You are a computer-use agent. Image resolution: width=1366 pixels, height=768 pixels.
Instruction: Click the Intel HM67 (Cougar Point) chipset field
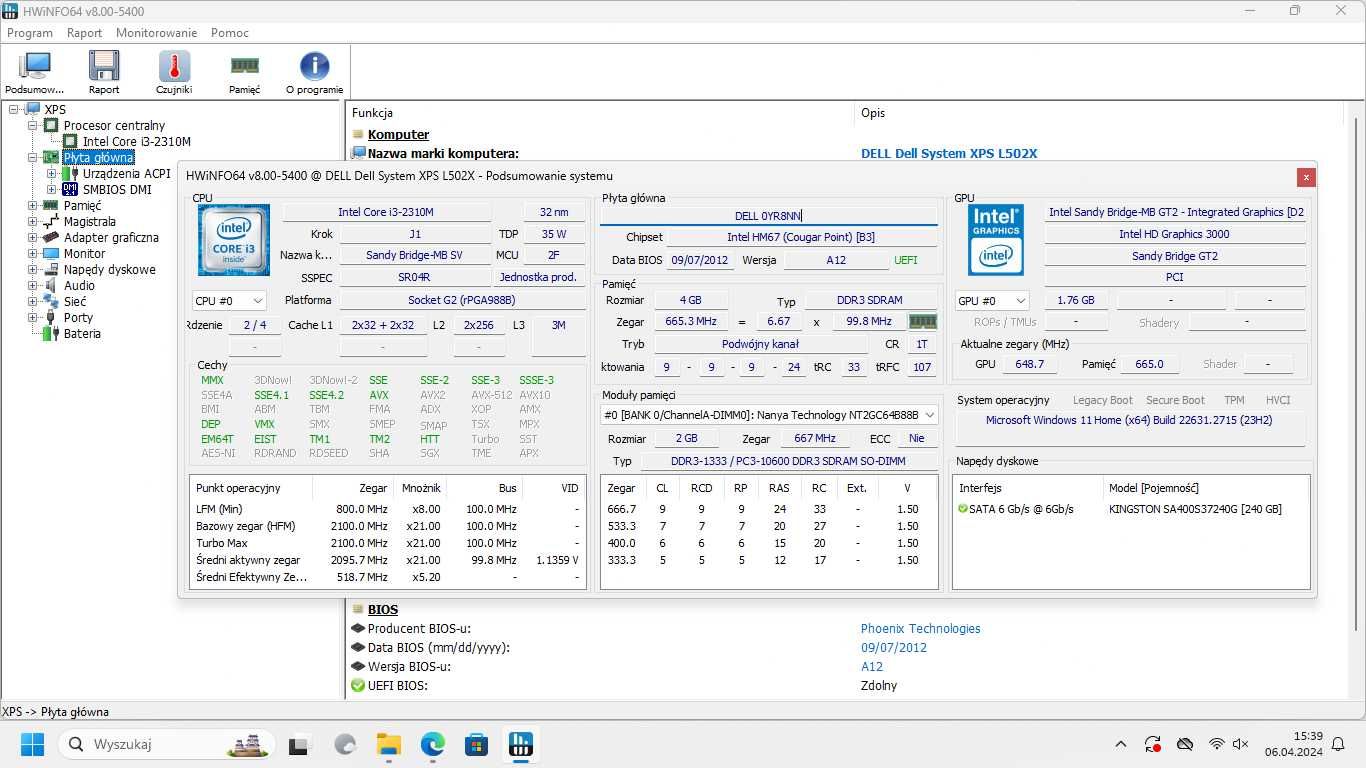[801, 238]
